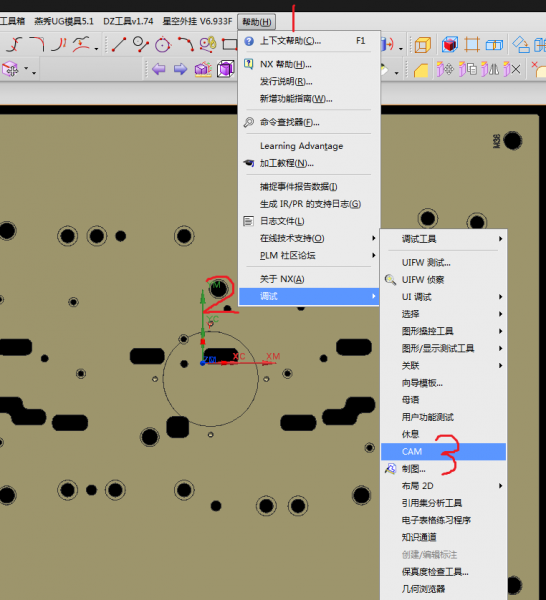
Task: Select the Arc tool with three points
Action: [x=185, y=44]
